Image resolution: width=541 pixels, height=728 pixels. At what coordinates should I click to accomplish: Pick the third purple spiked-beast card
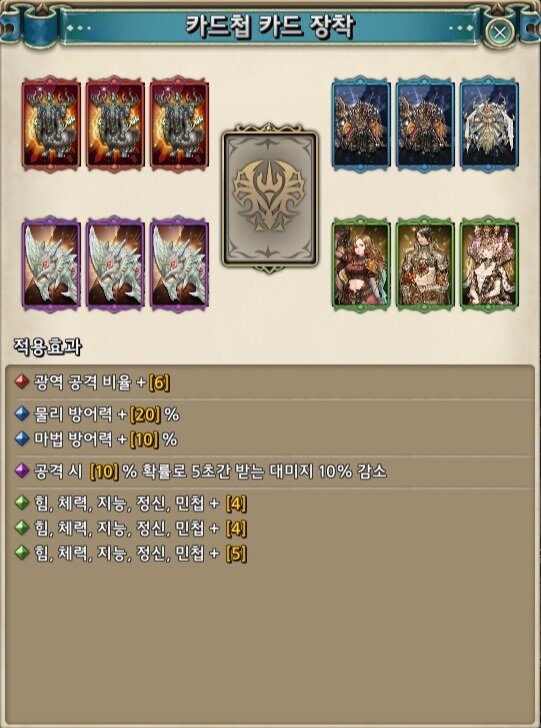pyautogui.click(x=179, y=264)
